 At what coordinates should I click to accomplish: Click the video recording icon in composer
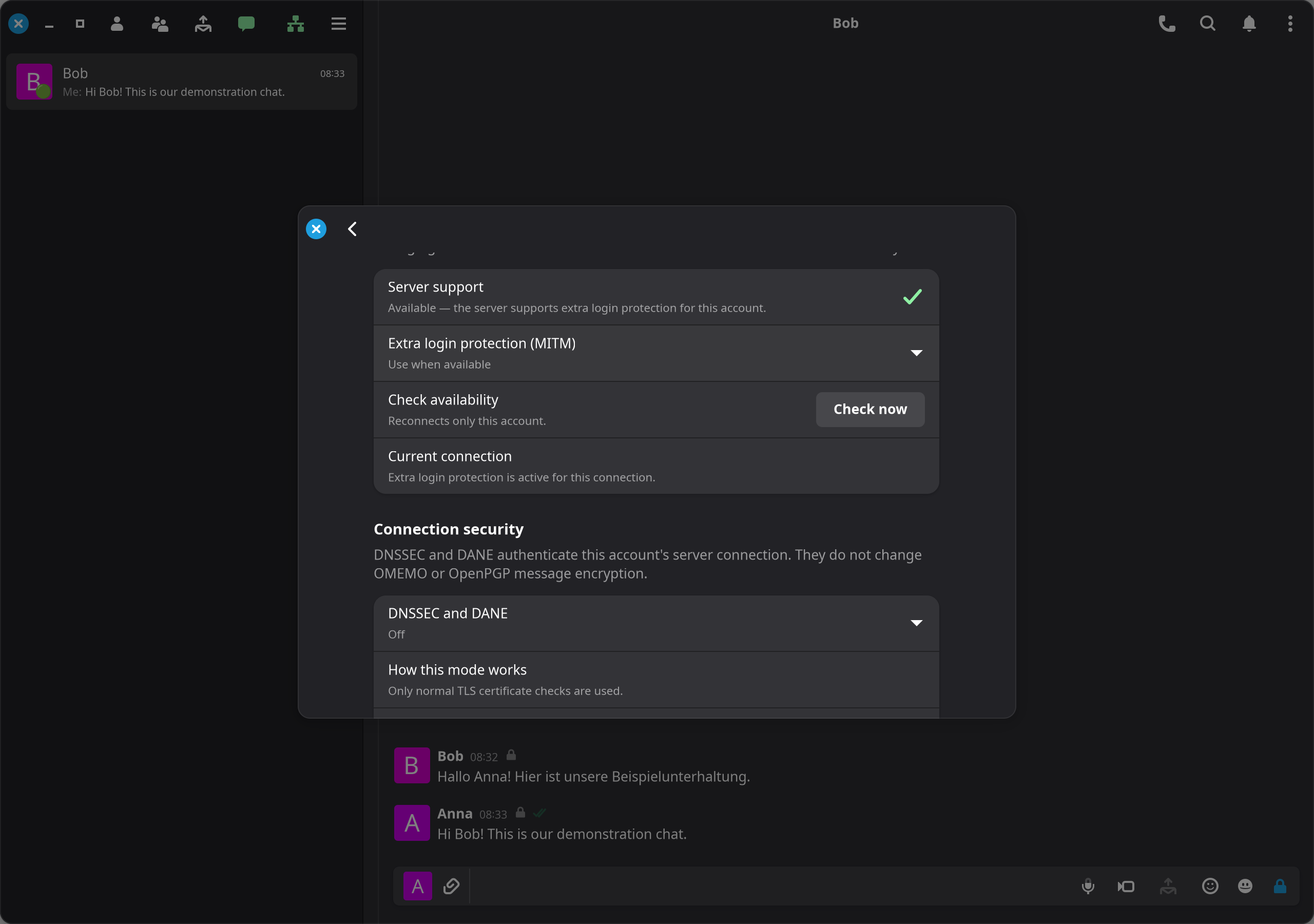click(1126, 887)
